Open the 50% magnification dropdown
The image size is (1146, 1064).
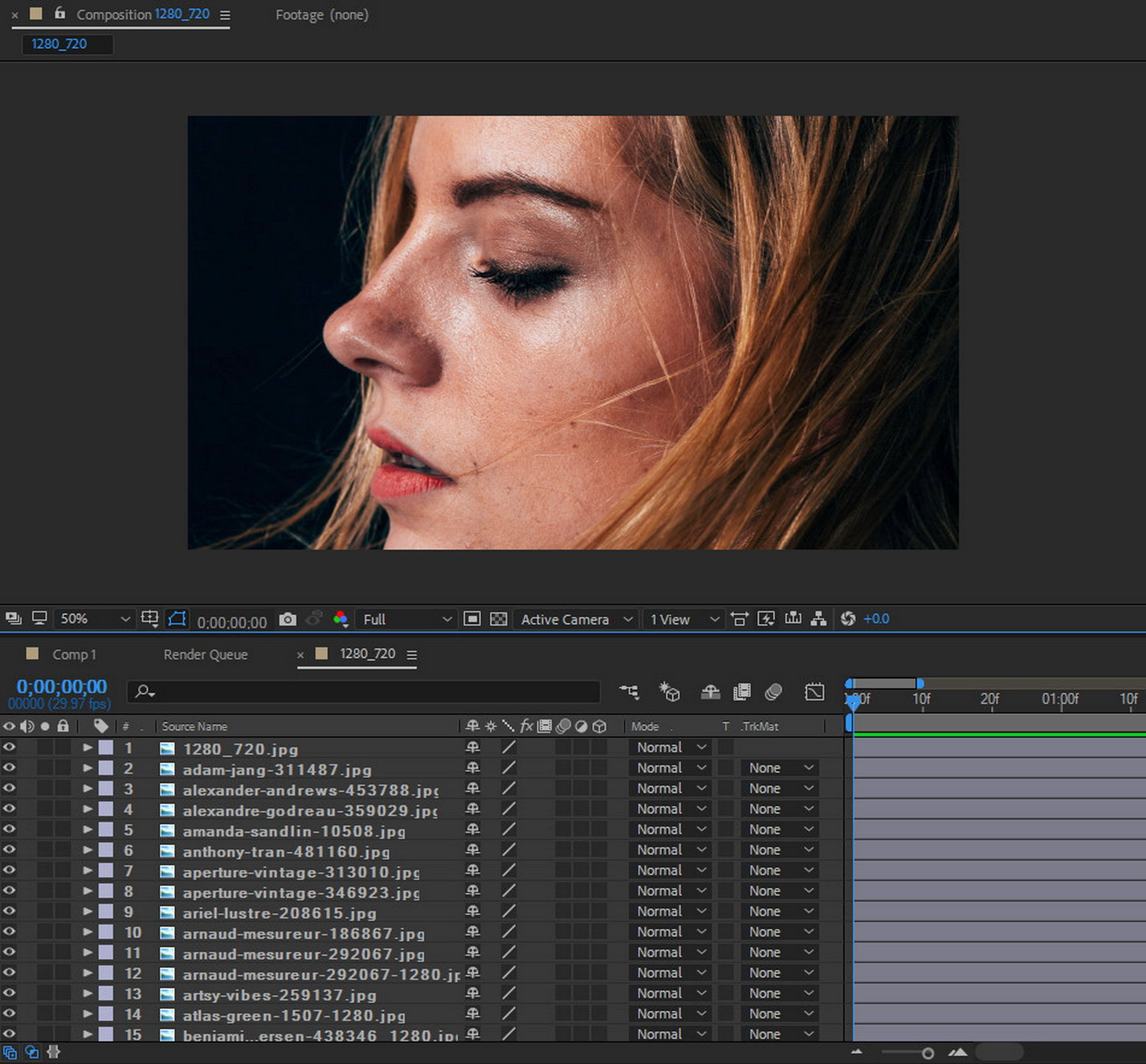tap(93, 619)
